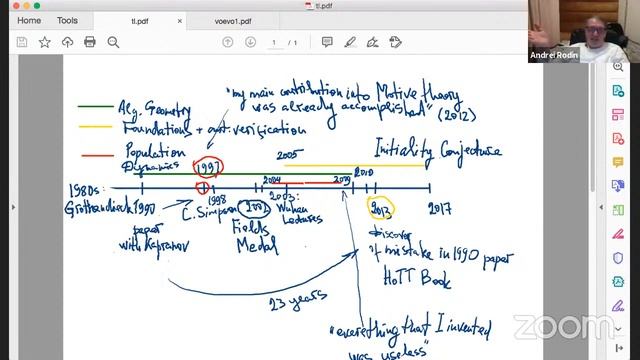
Task: Open the yellow Comment sidebar tool
Action: pyautogui.click(x=618, y=162)
